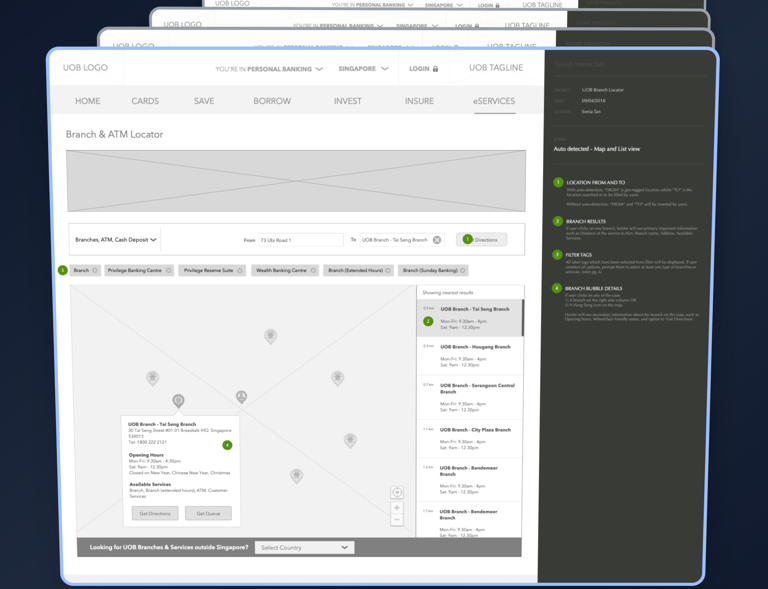Remove the Branch (Extended Hours) filter tag
The image size is (768, 589).
pos(388,270)
